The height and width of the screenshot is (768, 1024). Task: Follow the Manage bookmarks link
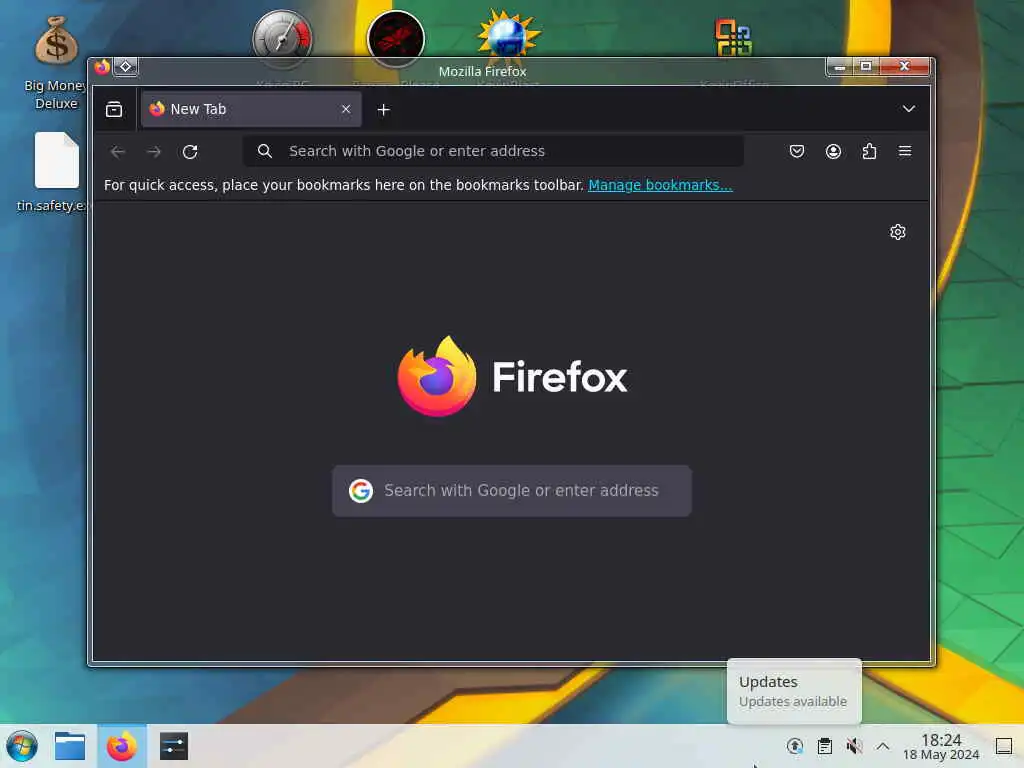[660, 185]
